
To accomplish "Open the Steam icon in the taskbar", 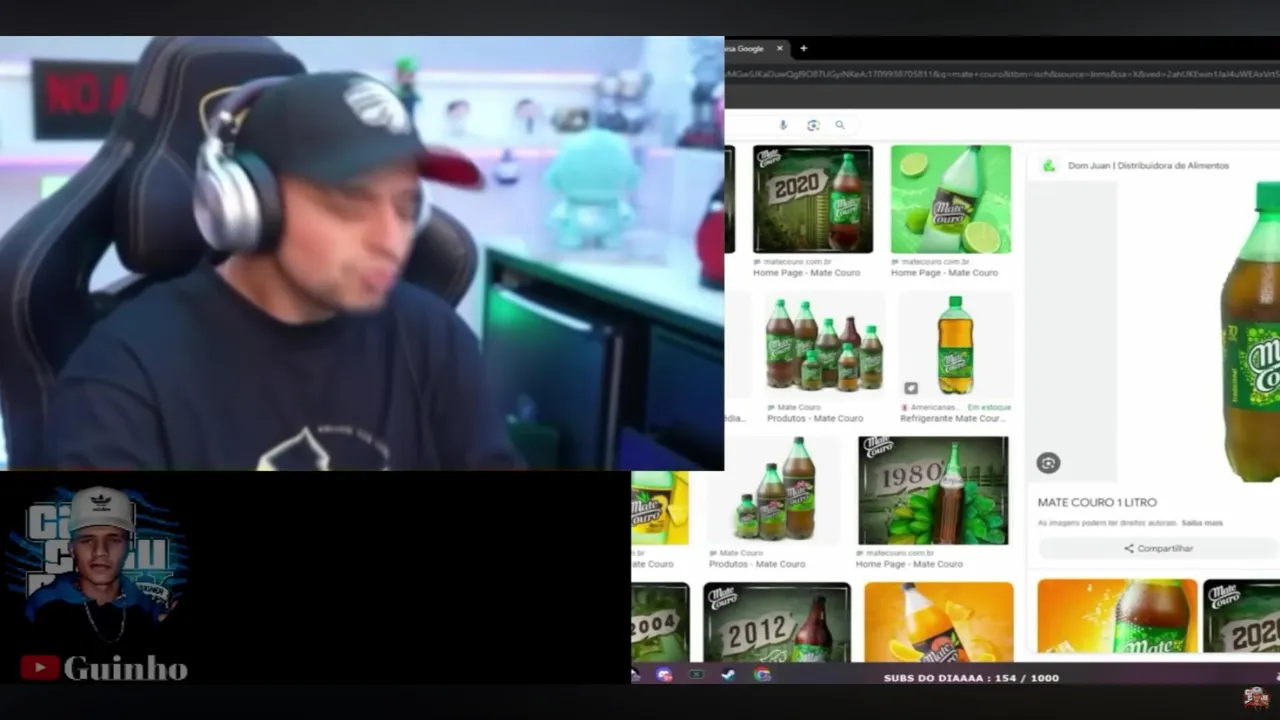I will tap(729, 675).
